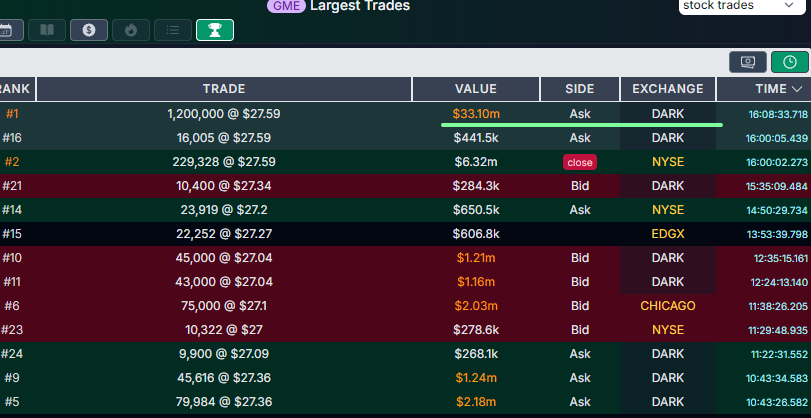Select trade 45,616 @ $27.36
The height and width of the screenshot is (418, 811).
pos(224,378)
